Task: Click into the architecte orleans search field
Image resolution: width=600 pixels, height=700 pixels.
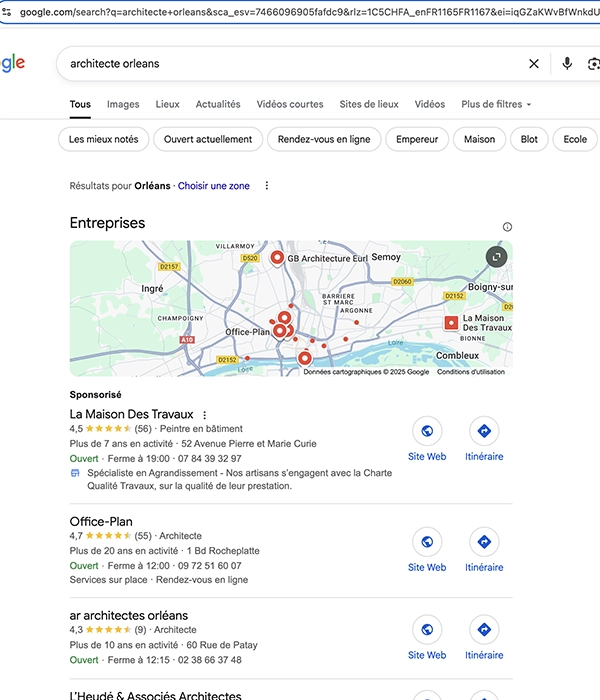Action: coord(280,63)
